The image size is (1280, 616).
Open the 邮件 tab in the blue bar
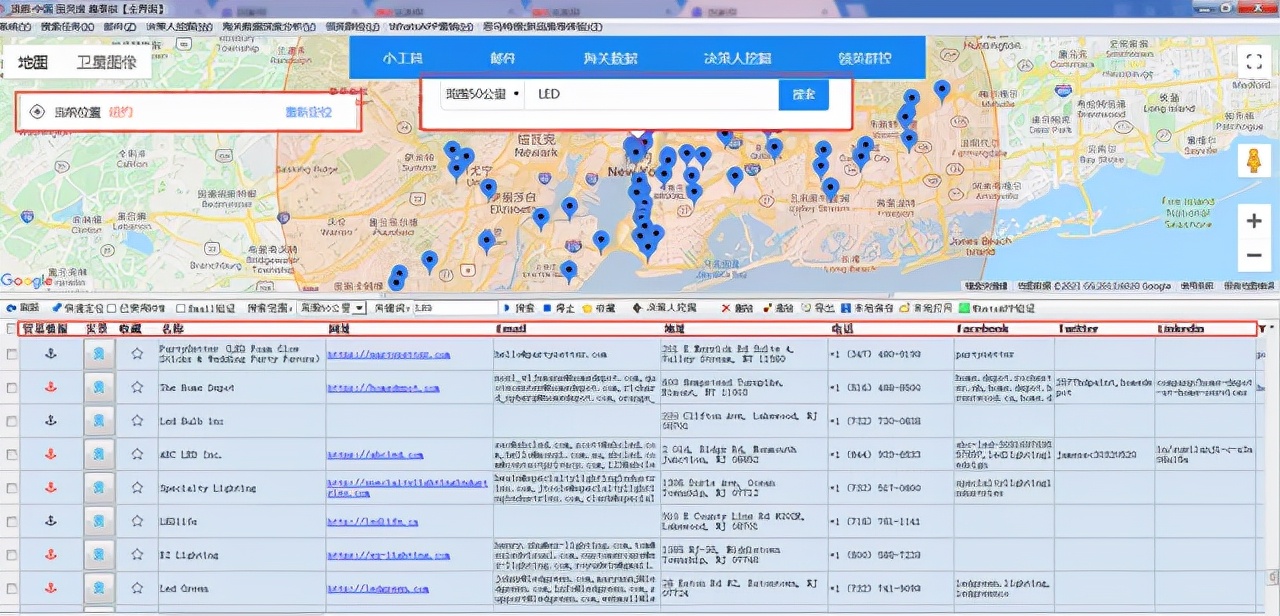click(503, 58)
